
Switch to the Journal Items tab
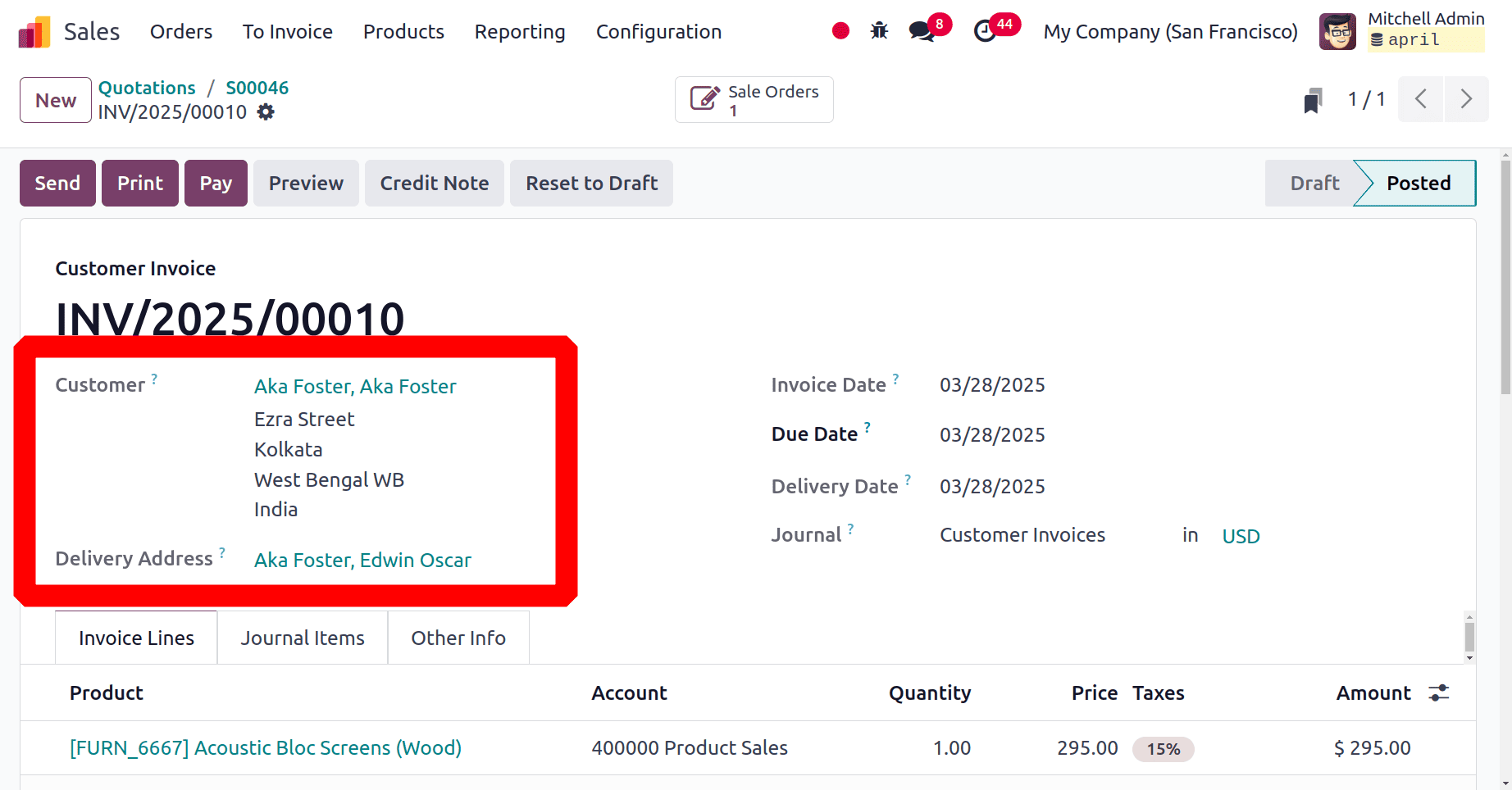pyautogui.click(x=302, y=637)
